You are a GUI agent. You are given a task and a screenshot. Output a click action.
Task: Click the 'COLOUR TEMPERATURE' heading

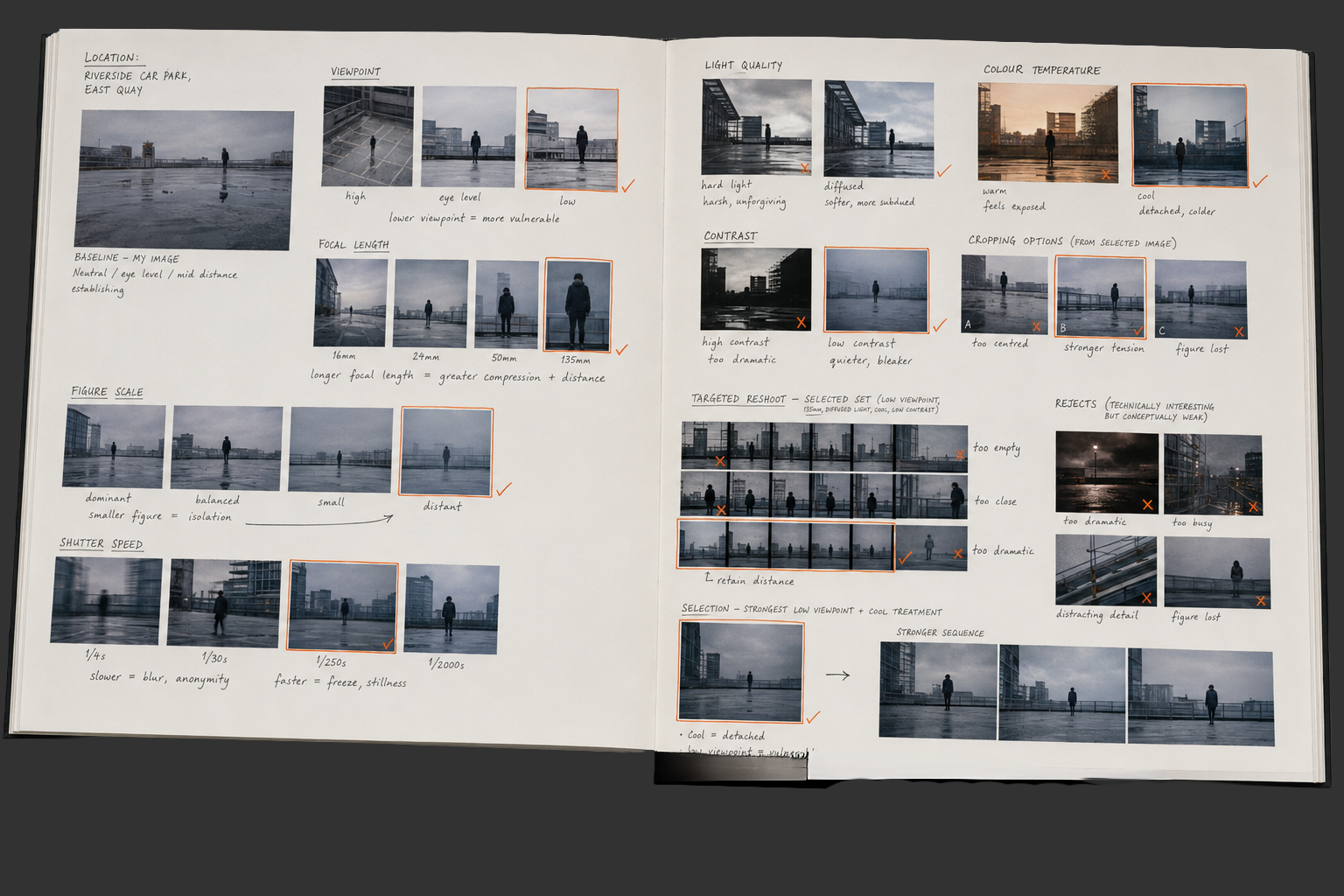point(1041,70)
